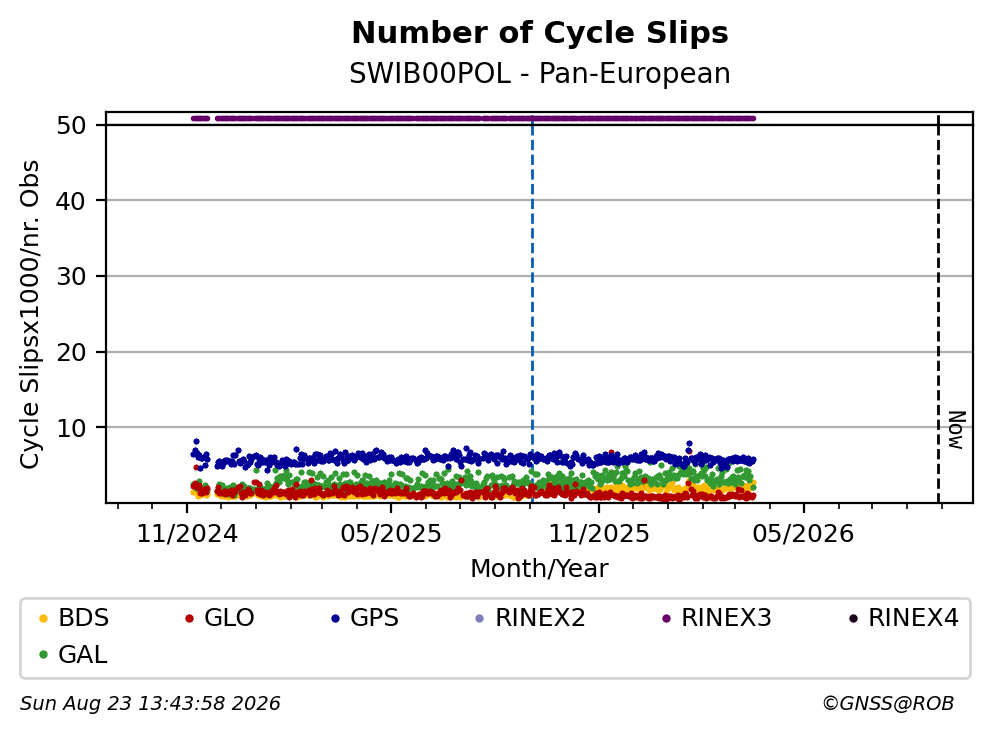Click the 05/2026 x-axis tick label
993x734 pixels.
pyautogui.click(x=803, y=534)
